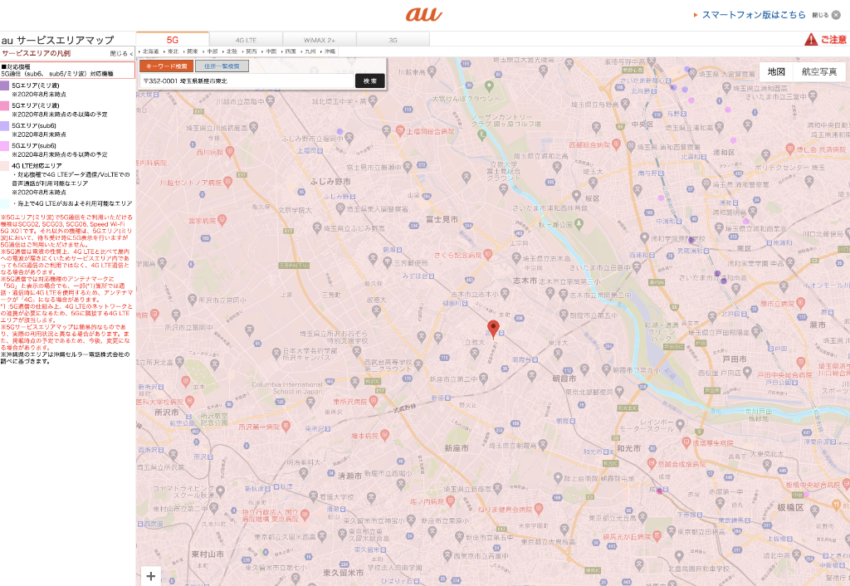Jump to the 北海道 region link
Viewport: 850px width, 586px height.
(x=151, y=50)
